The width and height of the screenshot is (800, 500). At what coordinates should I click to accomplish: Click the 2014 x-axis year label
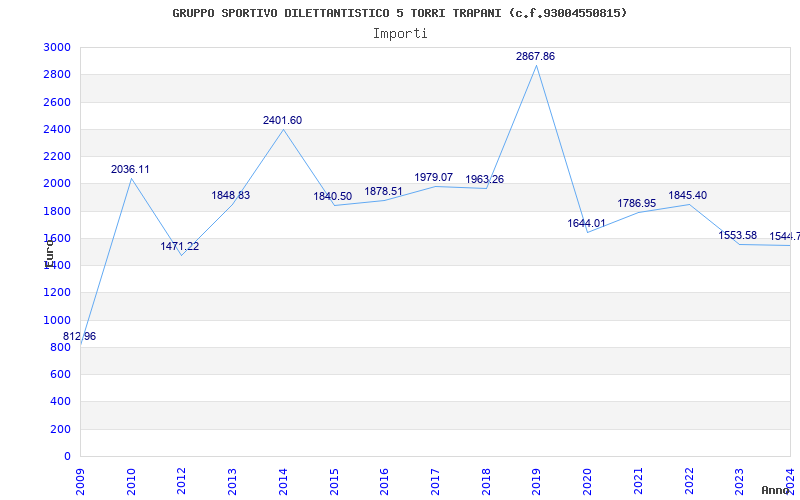pyautogui.click(x=283, y=481)
